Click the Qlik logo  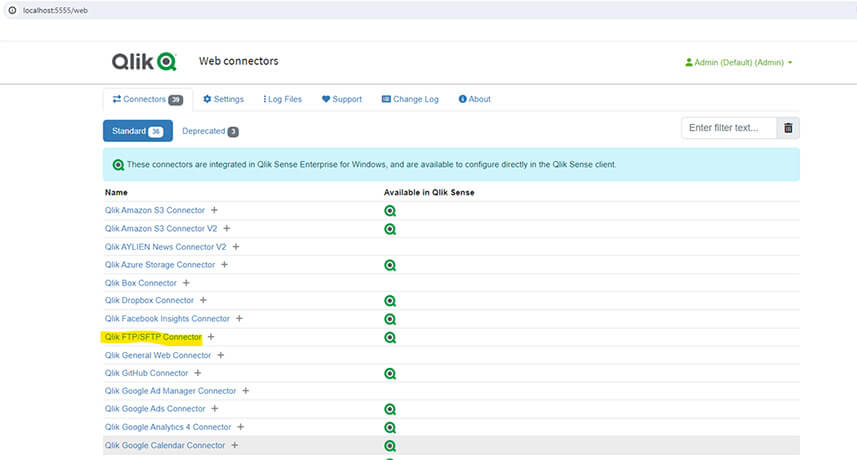(x=144, y=61)
